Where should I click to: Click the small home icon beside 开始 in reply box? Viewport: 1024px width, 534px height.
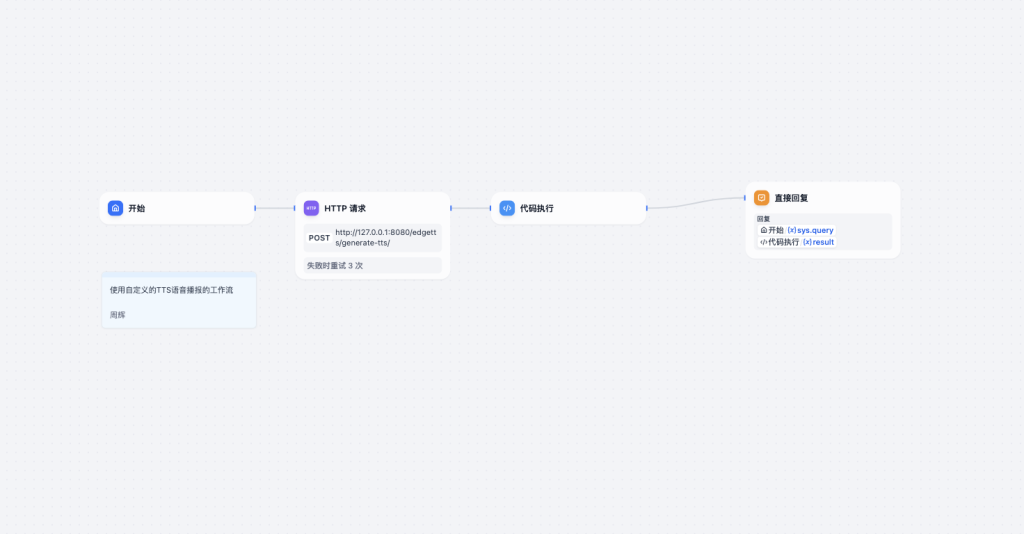763,230
